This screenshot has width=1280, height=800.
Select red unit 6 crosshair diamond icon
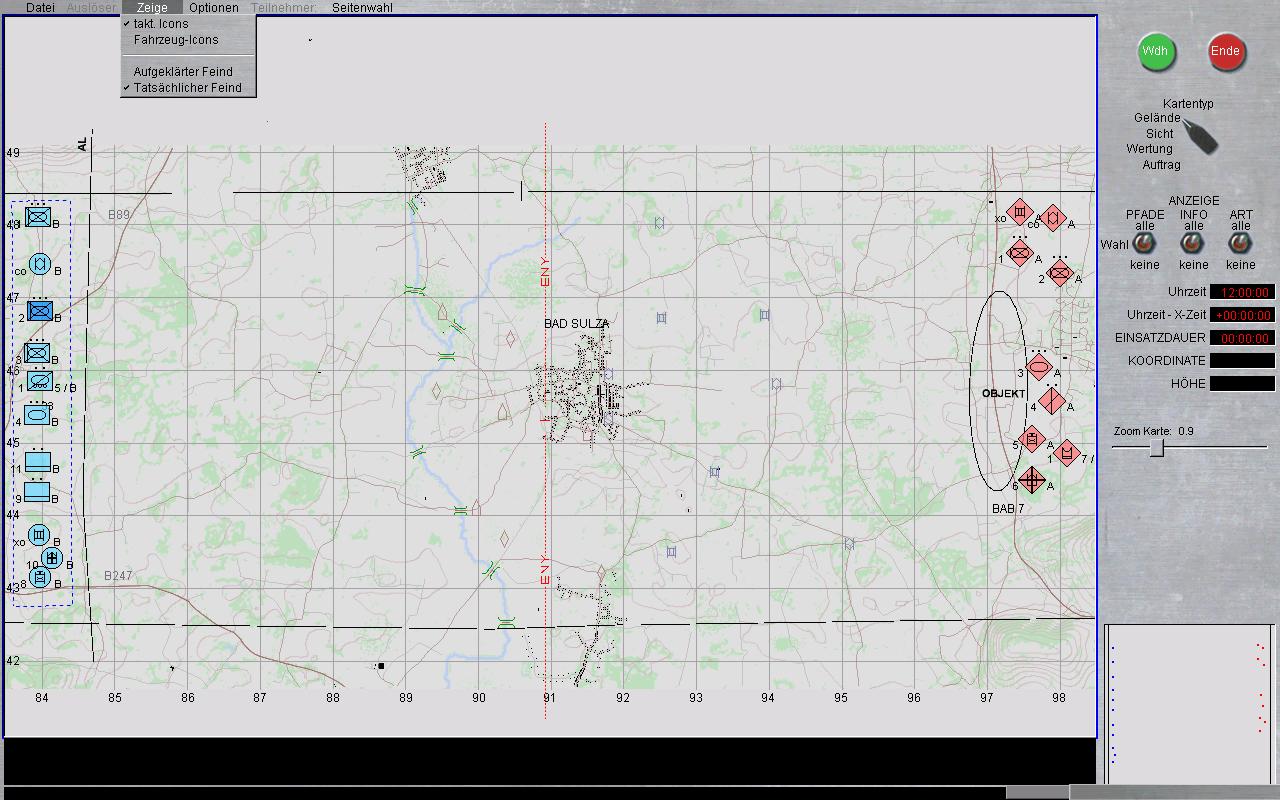[x=1032, y=481]
